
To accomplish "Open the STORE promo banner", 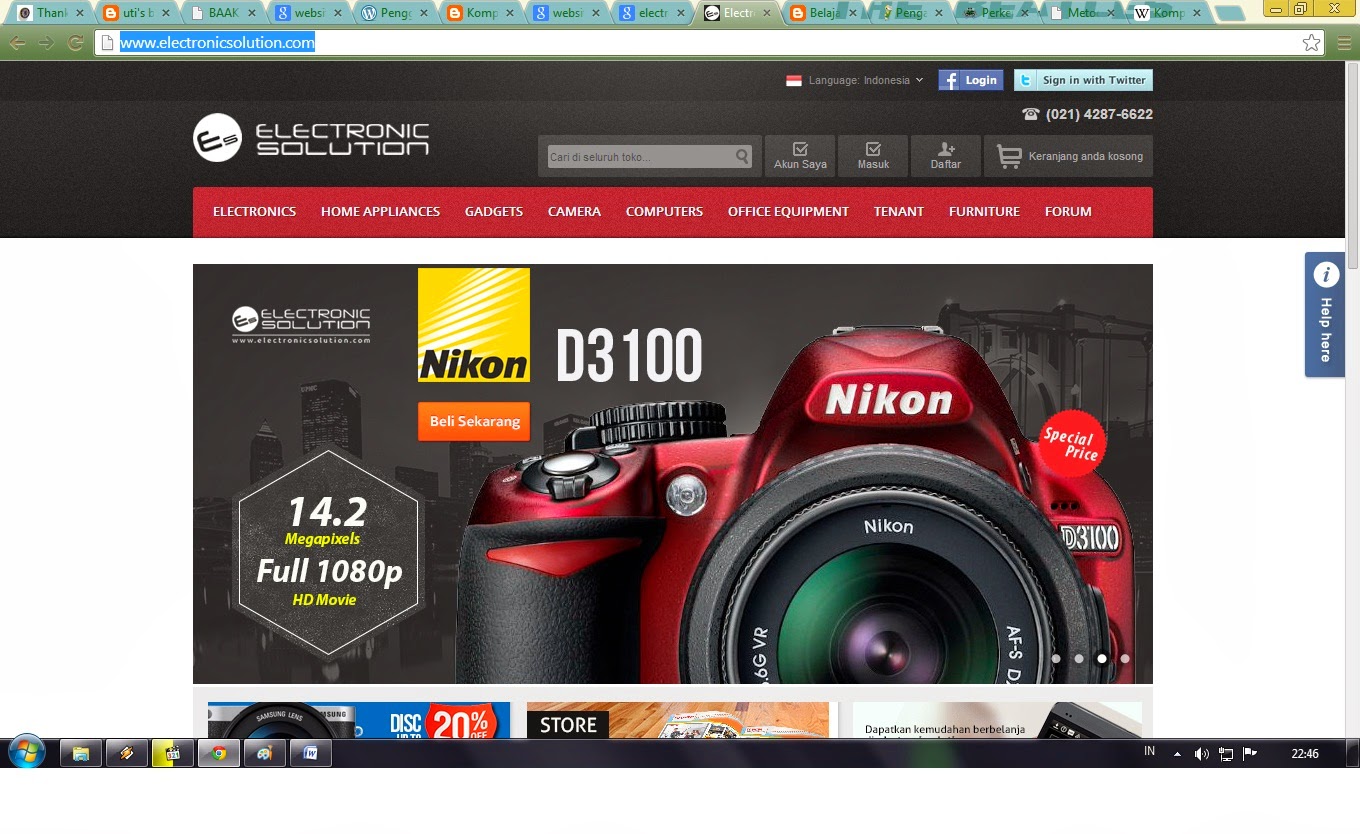I will (x=678, y=720).
